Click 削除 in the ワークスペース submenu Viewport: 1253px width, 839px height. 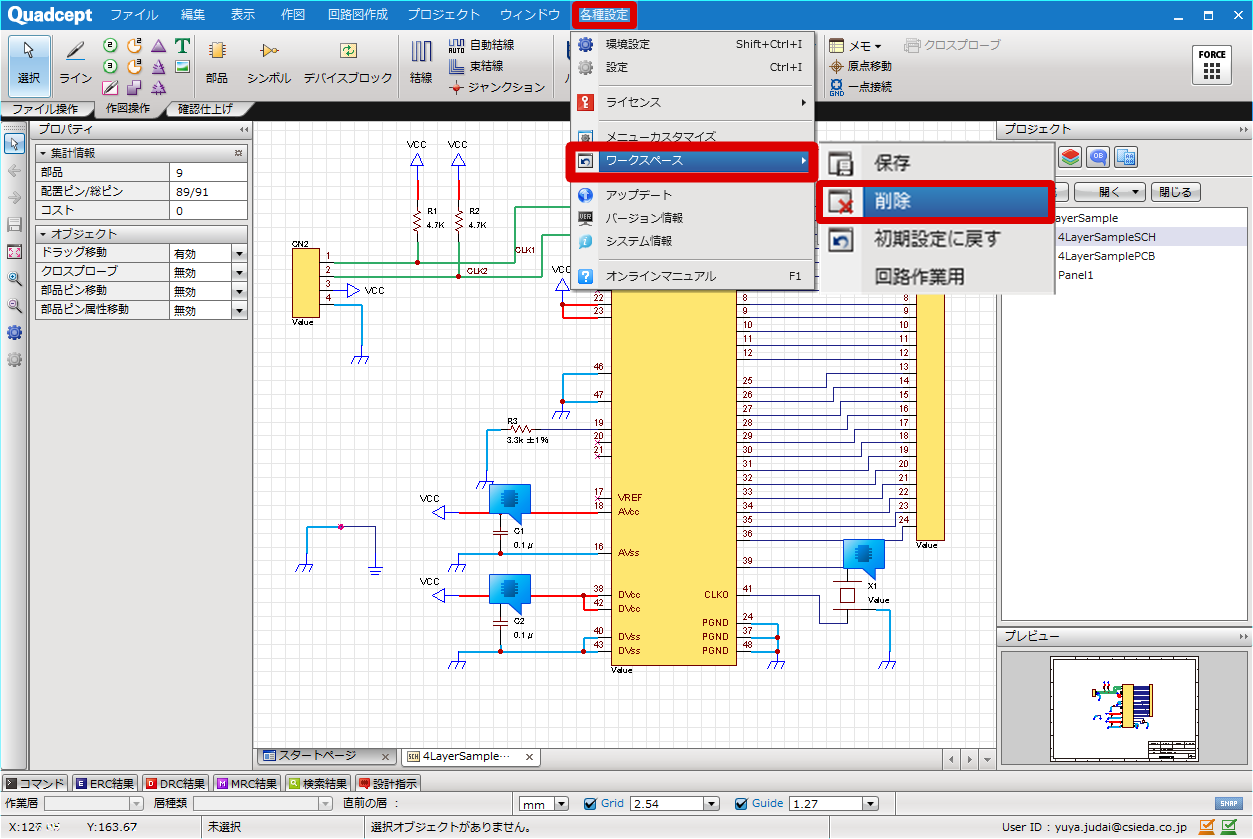click(935, 201)
